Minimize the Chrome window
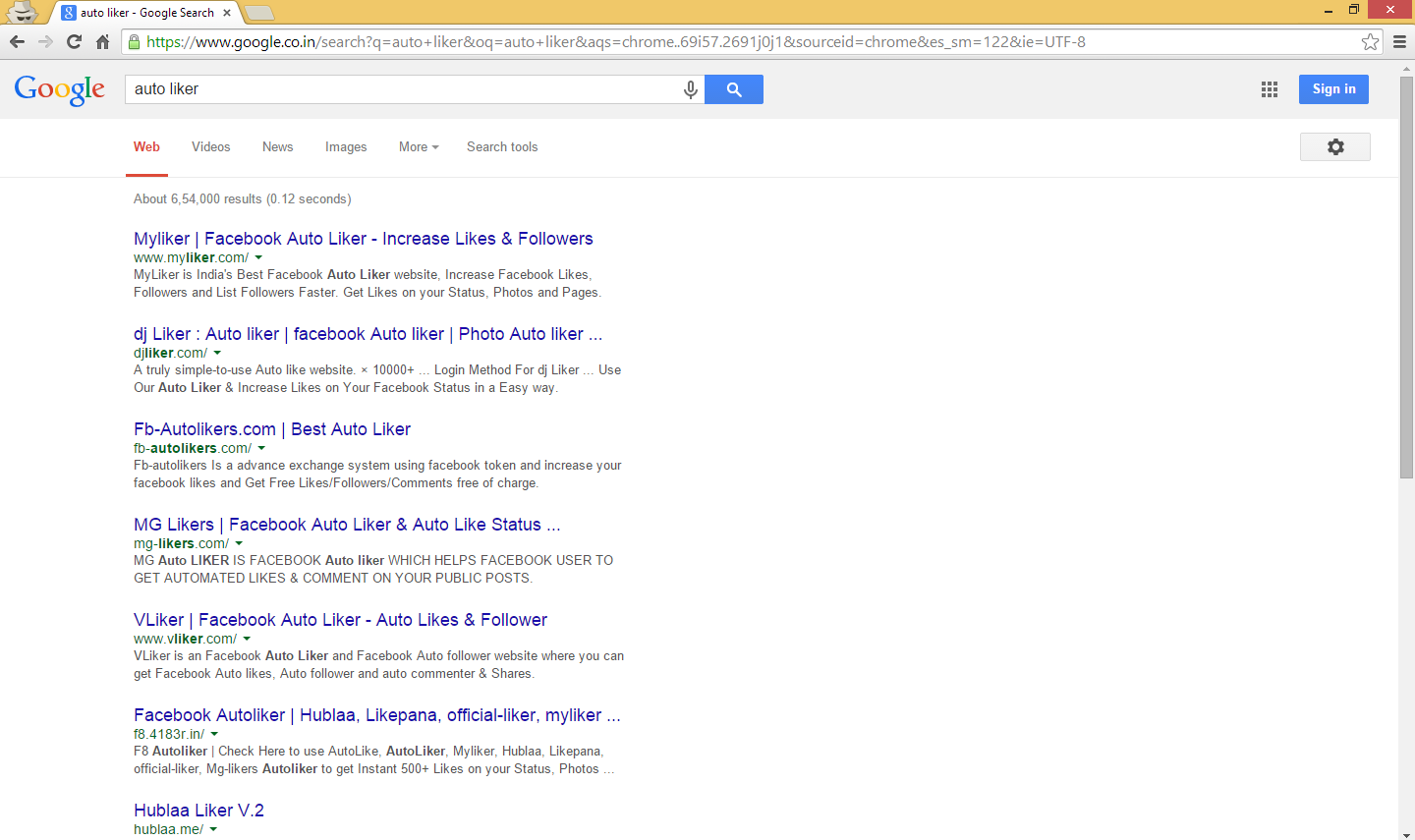Image resolution: width=1415 pixels, height=840 pixels. pyautogui.click(x=1329, y=10)
